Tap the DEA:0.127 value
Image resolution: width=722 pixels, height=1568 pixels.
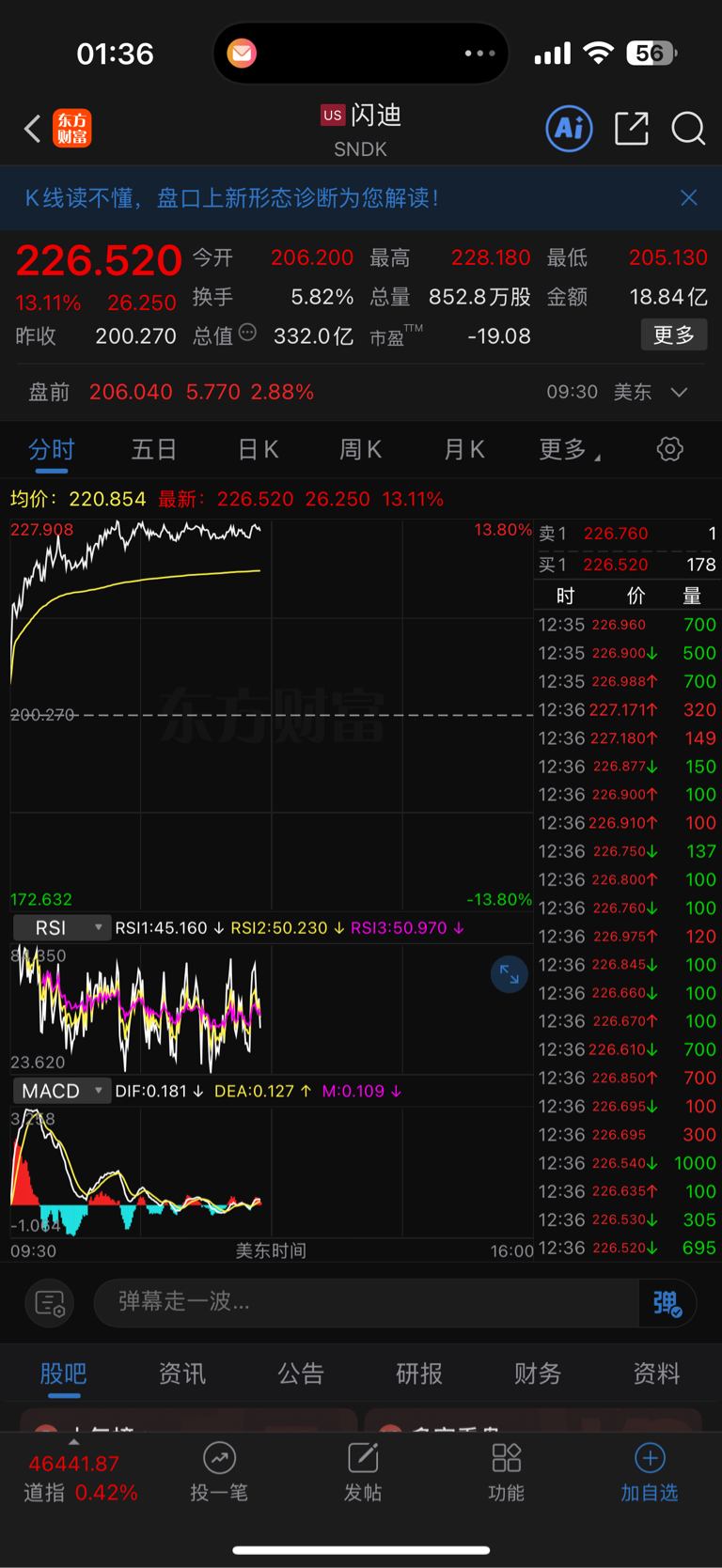click(263, 1091)
